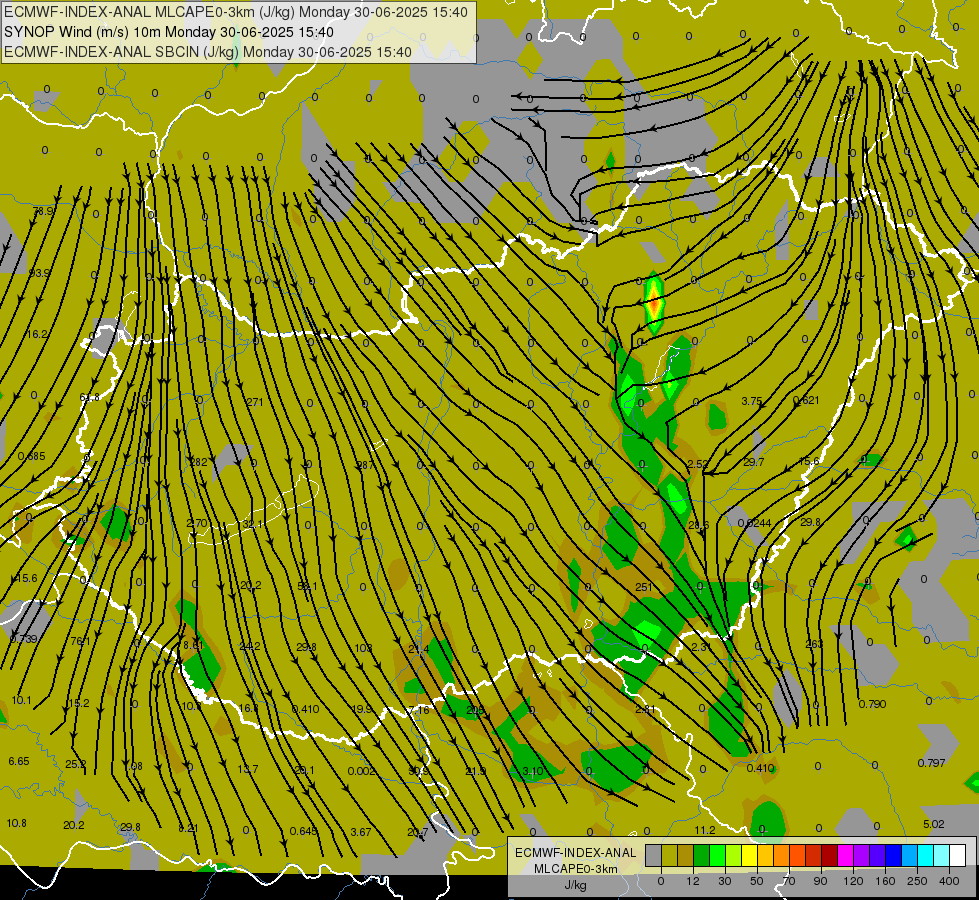Click the gray swatch in the legend
The image size is (979, 900).
click(x=654, y=856)
